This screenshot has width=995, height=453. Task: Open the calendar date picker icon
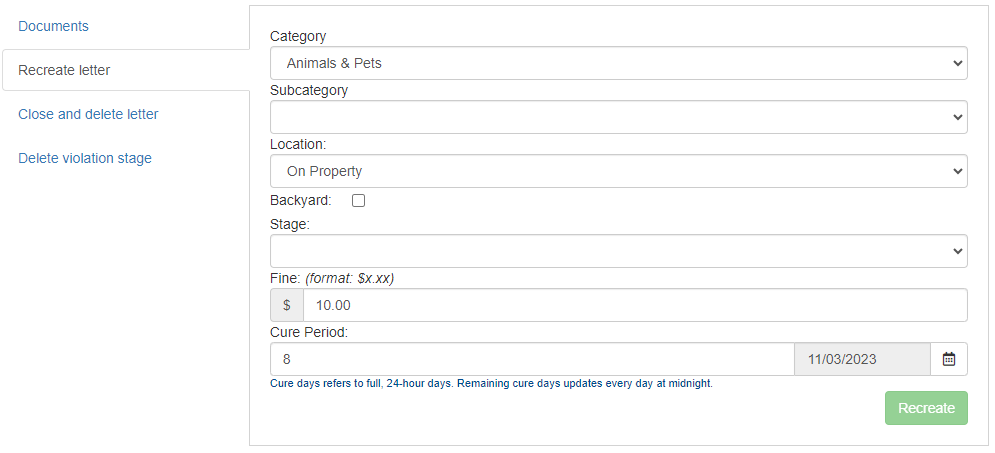coord(949,359)
